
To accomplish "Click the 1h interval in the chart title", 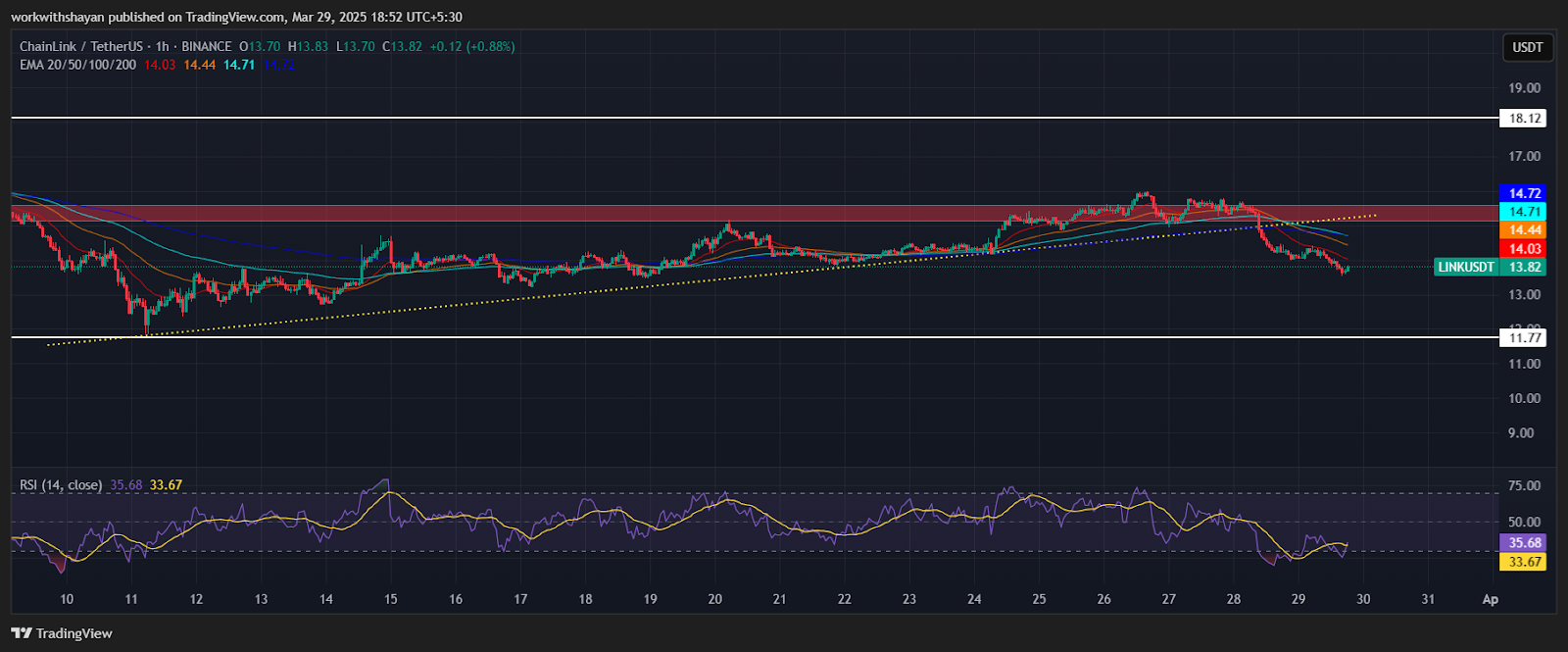I will tap(163, 46).
